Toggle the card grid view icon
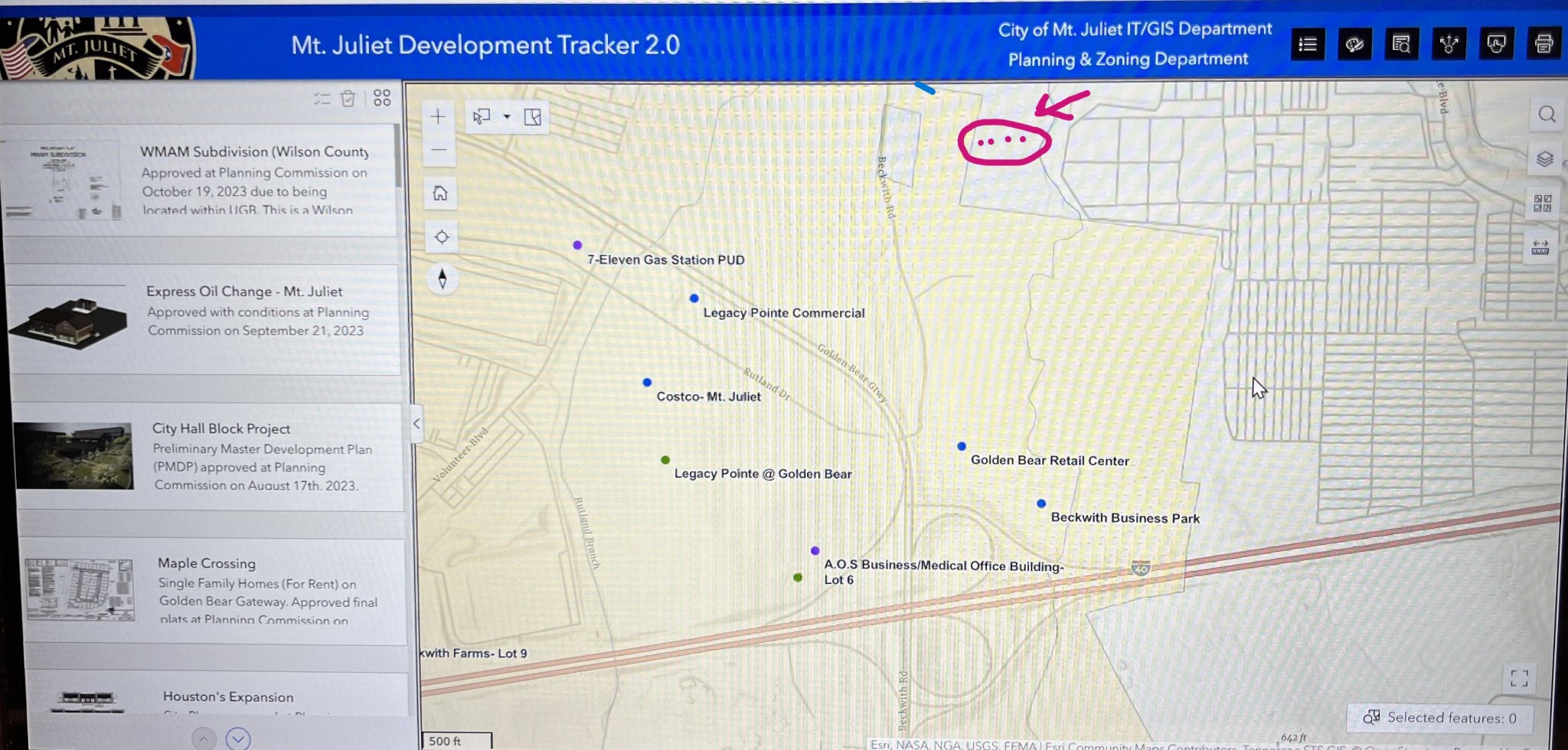Viewport: 1568px width, 750px height. tap(382, 98)
